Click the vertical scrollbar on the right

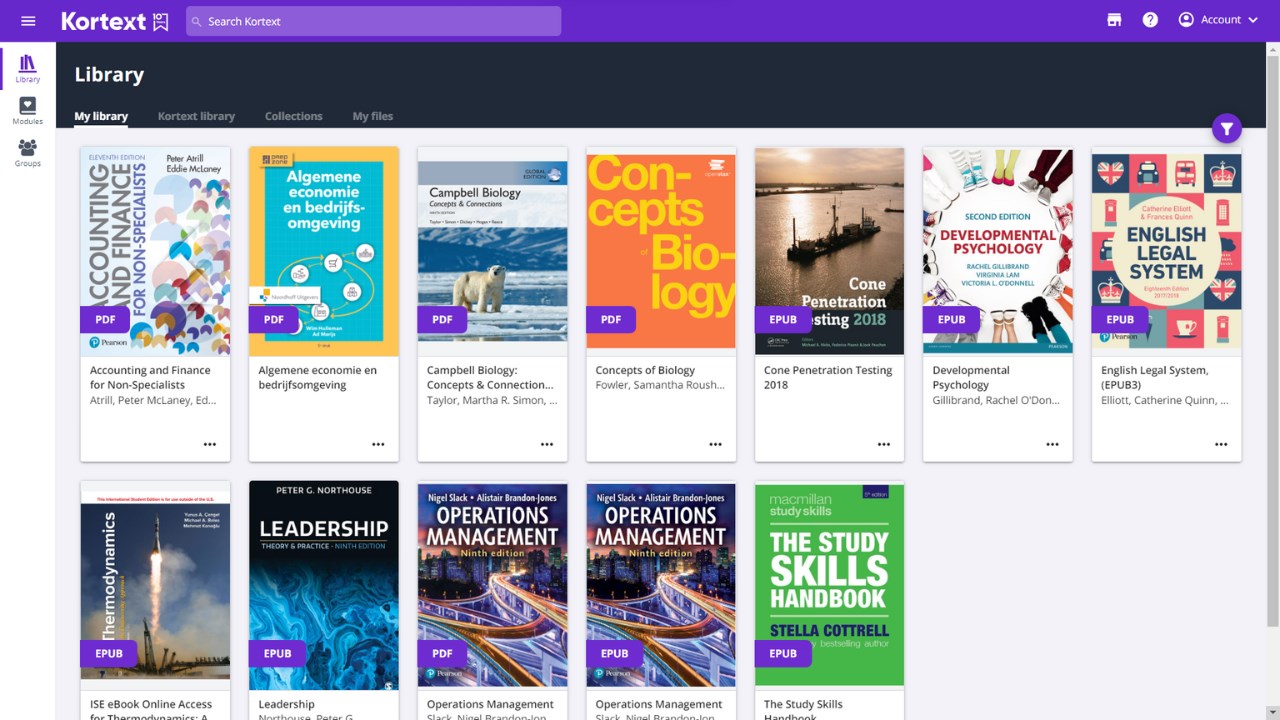click(x=1273, y=340)
